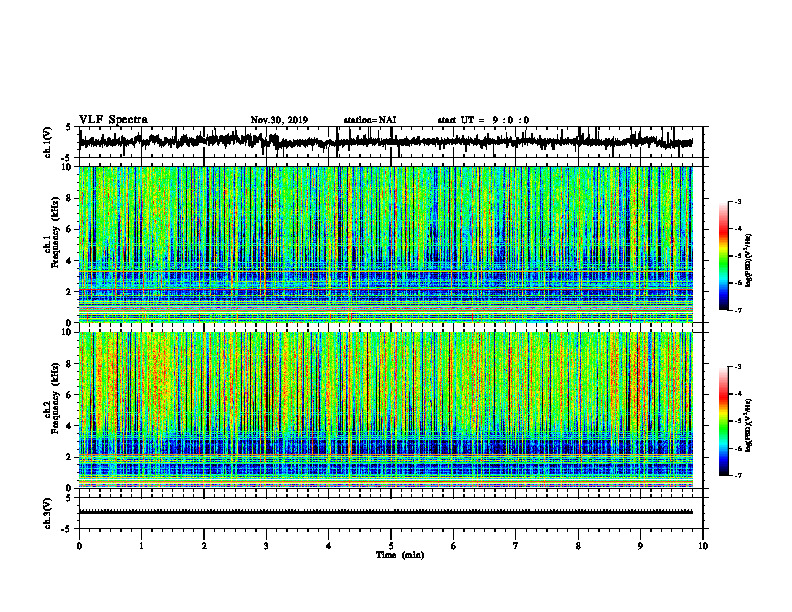Viewport: 792px width, 612px height.
Task: Select the date text "Nov.30, 2019"
Action: click(x=279, y=120)
